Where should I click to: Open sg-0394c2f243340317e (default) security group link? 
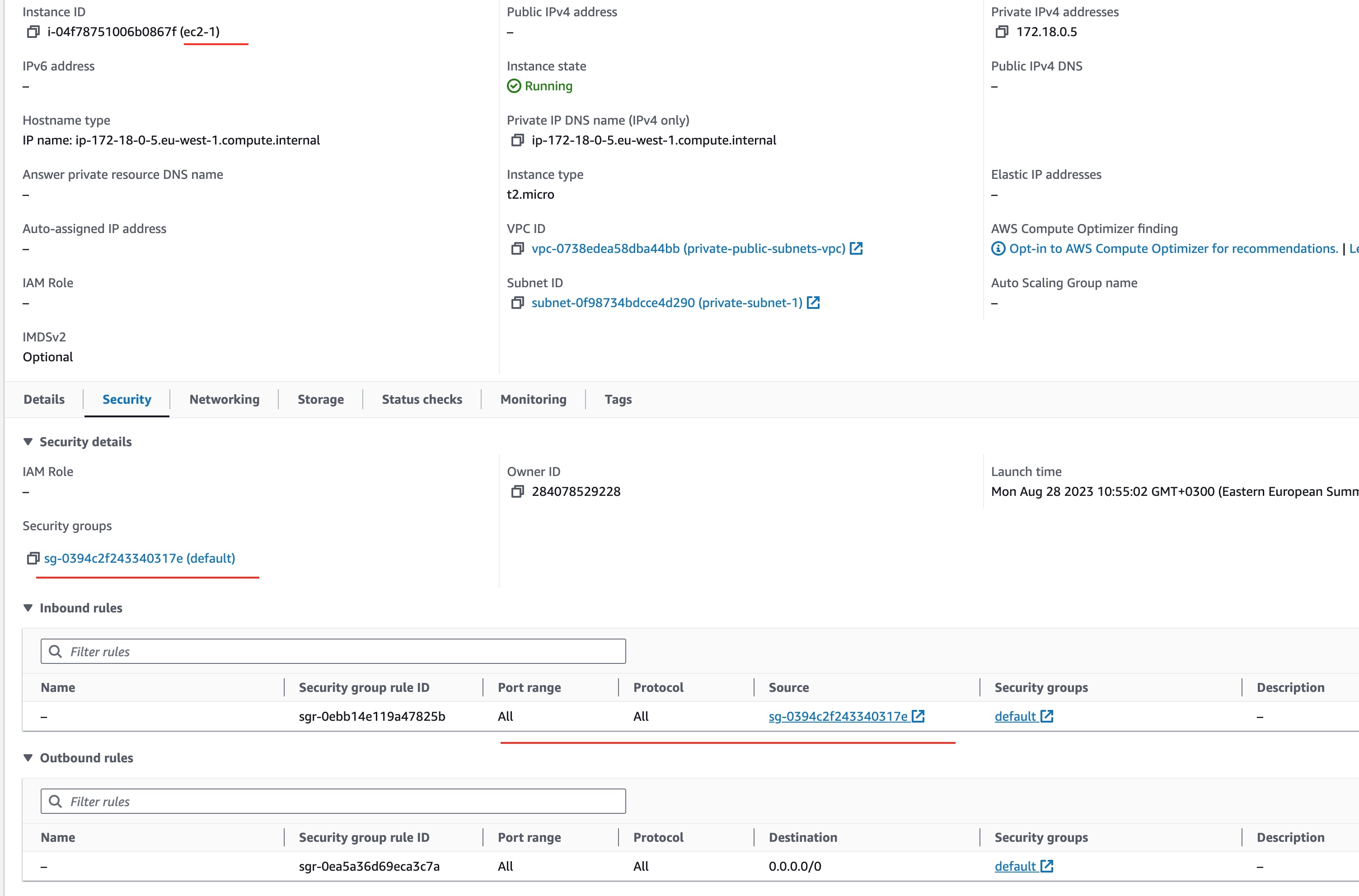140,558
